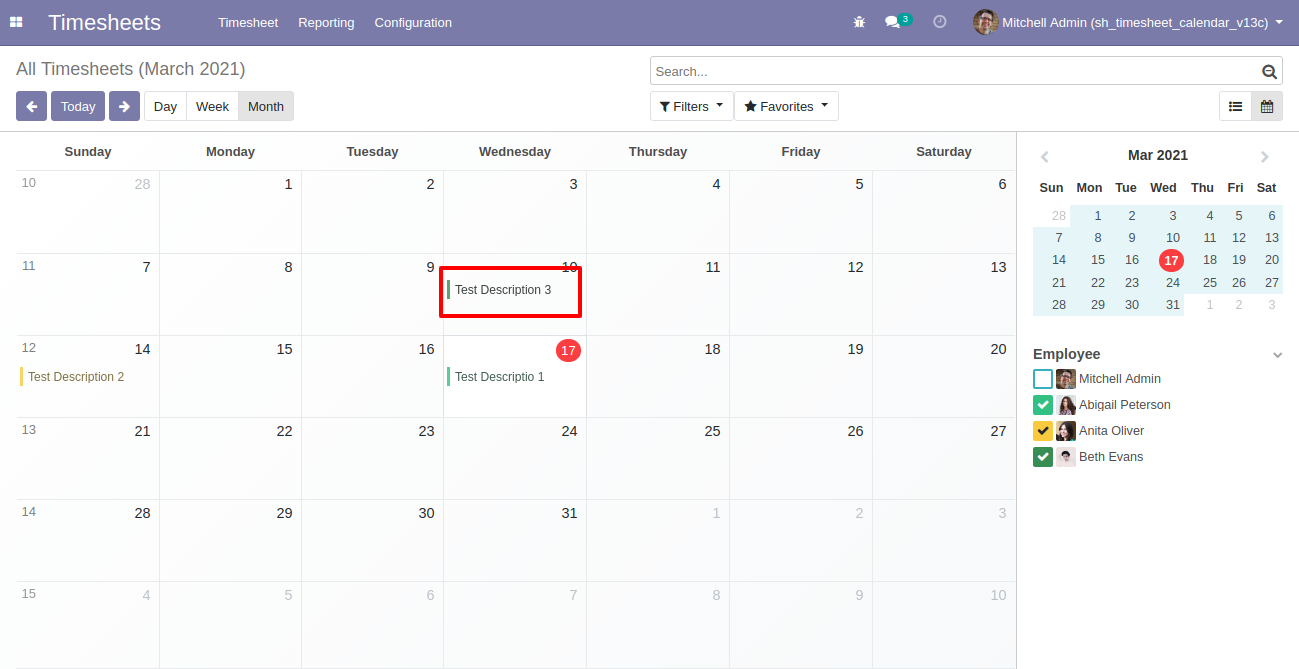Open the Test Descriptio 1 entry
Screen dimensions: 1299x669
[x=513, y=377]
